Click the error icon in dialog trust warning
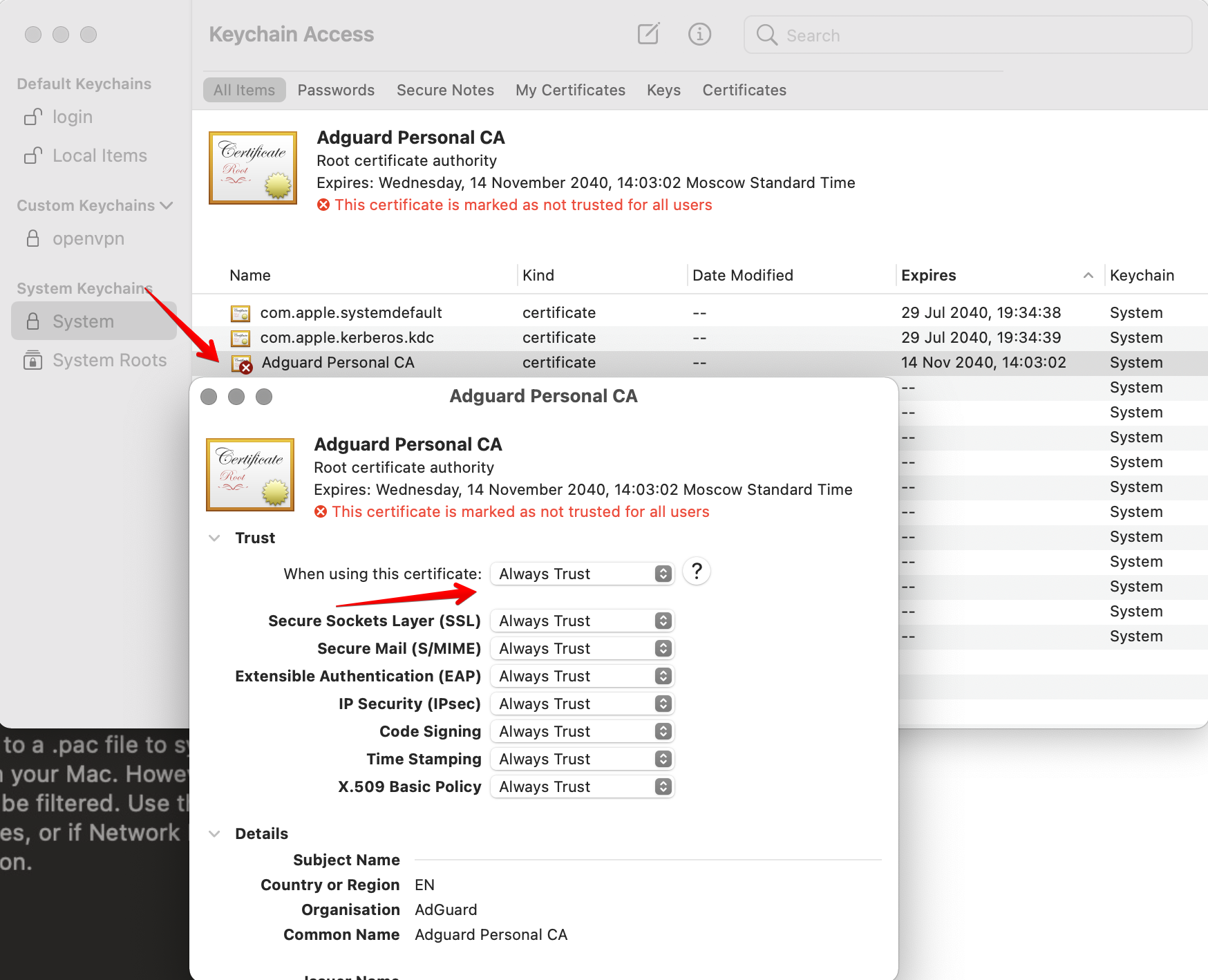This screenshot has width=1208, height=980. point(321,511)
